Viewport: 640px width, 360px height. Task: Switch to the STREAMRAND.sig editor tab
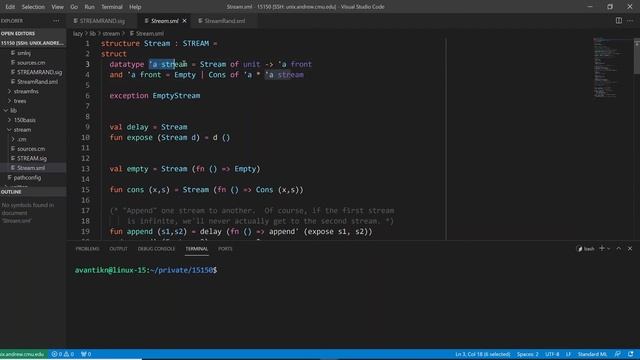pyautogui.click(x=102, y=21)
